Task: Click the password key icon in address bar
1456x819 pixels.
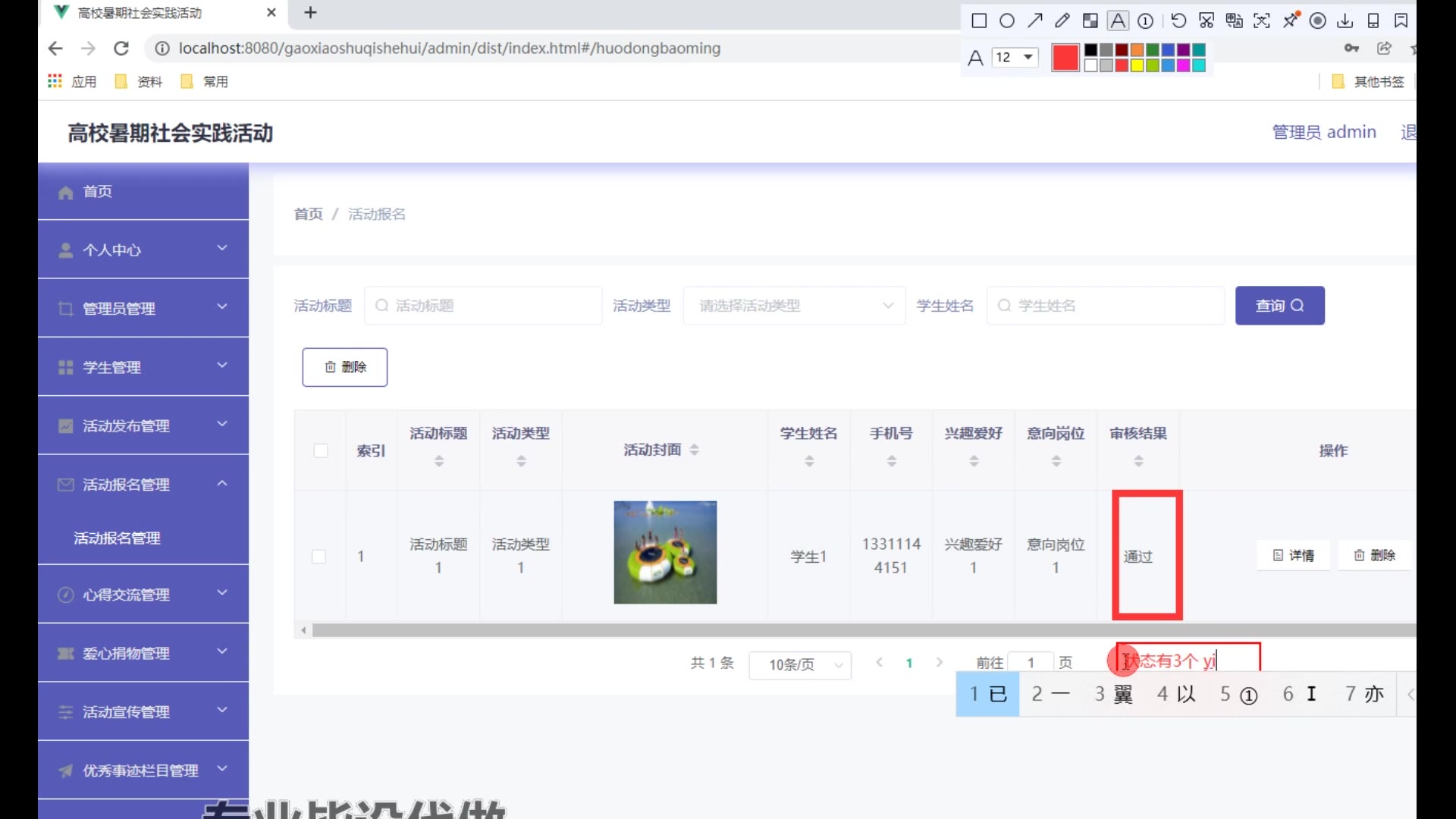Action: (x=1351, y=49)
